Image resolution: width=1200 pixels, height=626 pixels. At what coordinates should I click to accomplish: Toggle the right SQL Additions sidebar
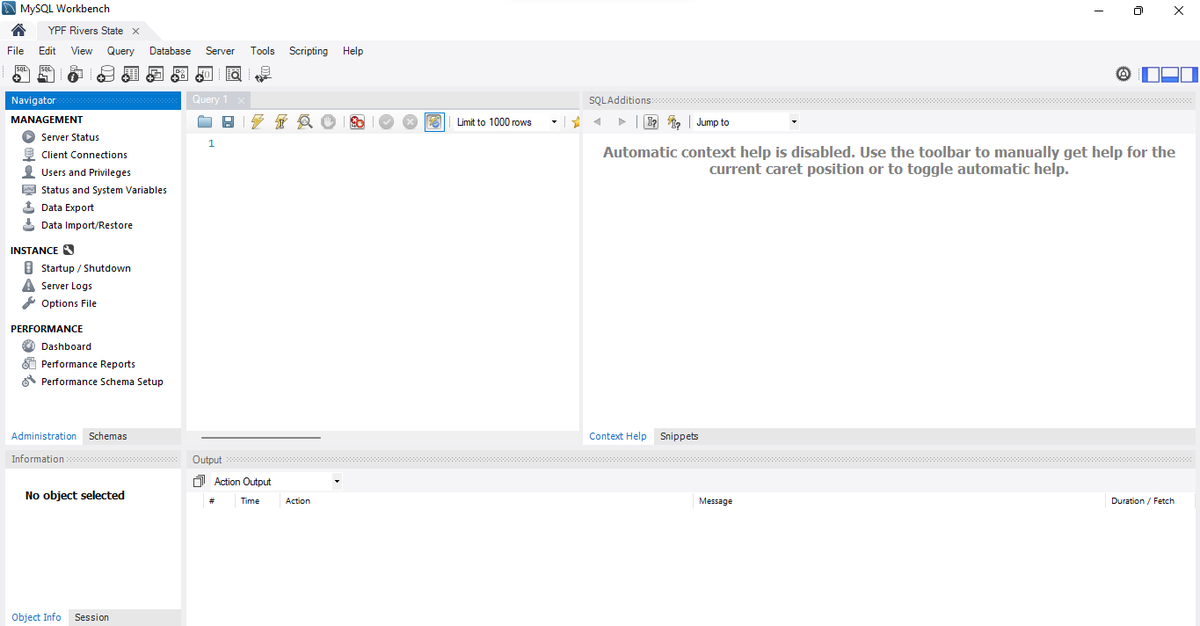coord(1188,74)
